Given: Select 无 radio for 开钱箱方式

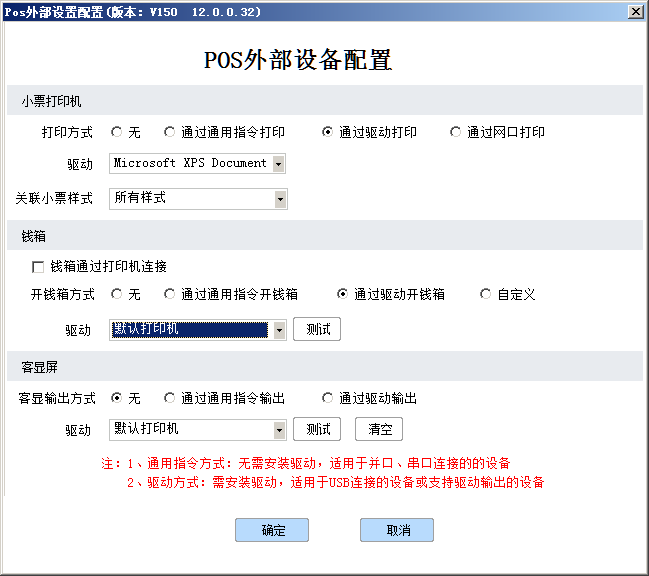Looking at the screenshot, I should (117, 294).
